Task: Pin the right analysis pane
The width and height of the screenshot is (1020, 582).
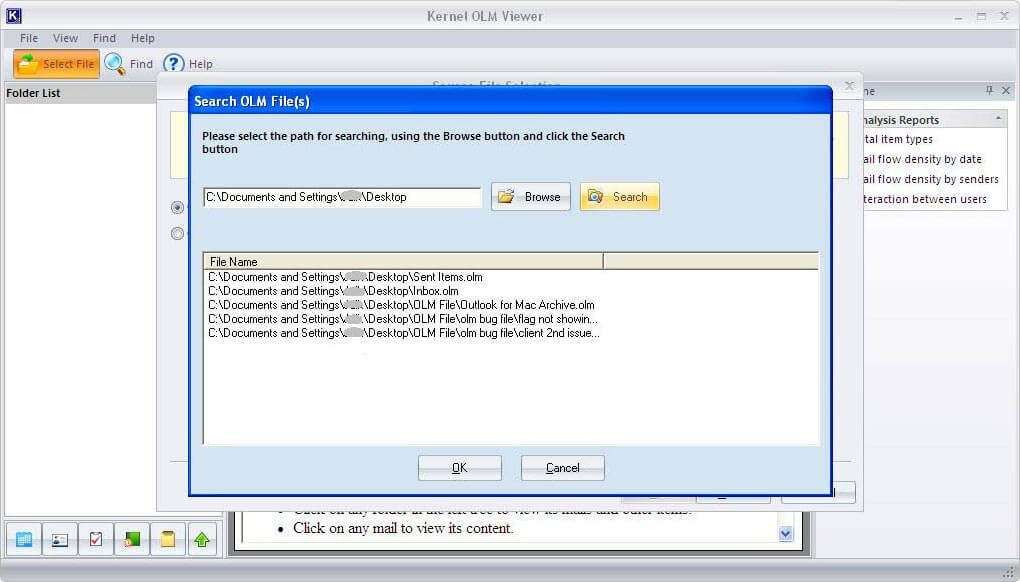Action: coord(989,91)
